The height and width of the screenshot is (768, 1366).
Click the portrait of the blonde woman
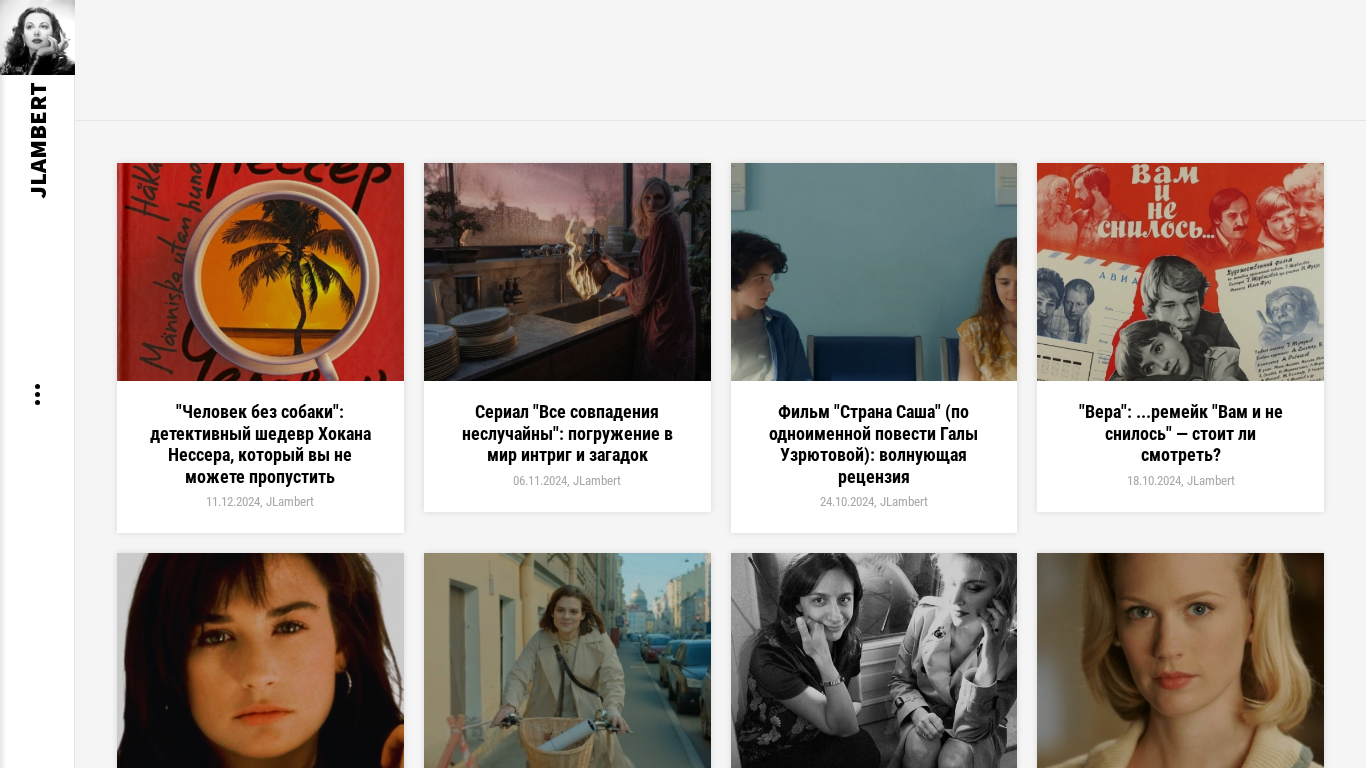[x=1180, y=660]
